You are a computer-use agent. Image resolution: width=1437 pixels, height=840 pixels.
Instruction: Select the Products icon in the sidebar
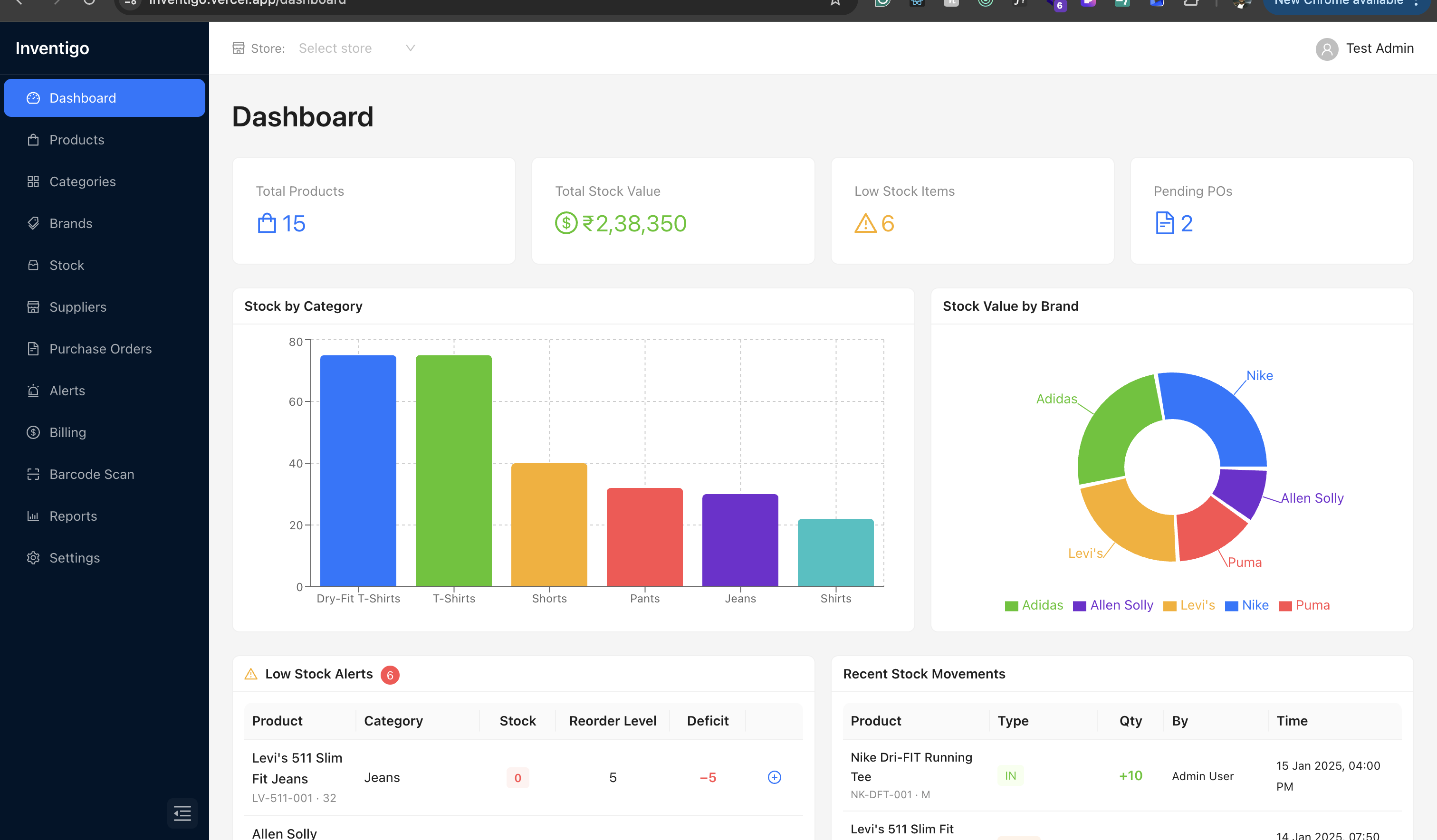click(x=33, y=140)
